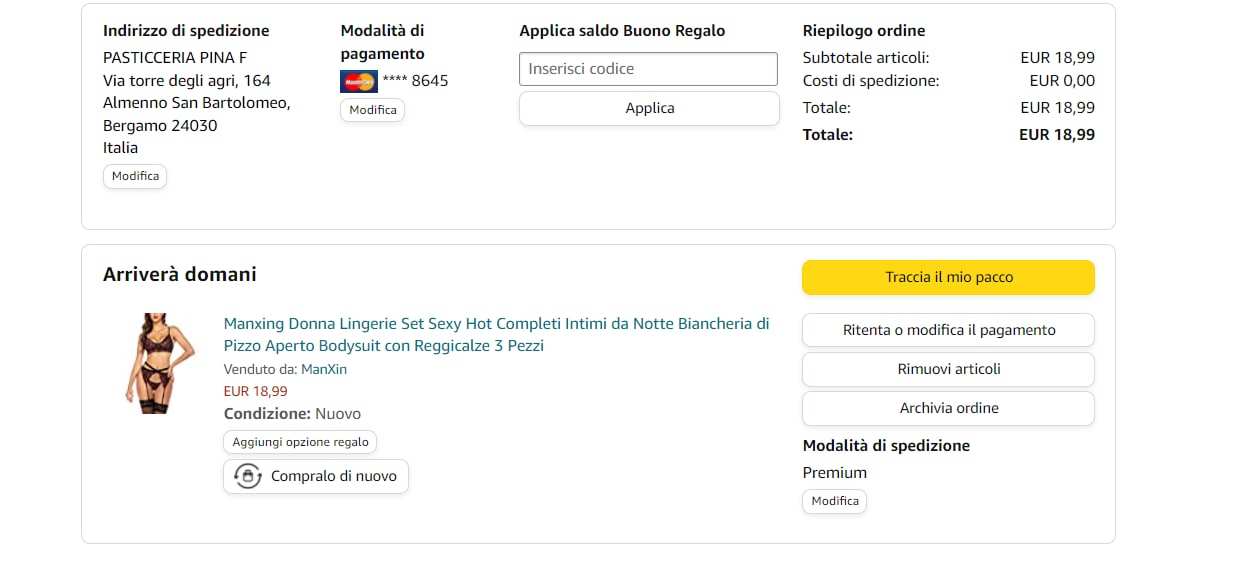This screenshot has height=564, width=1244.
Task: Click the red EUR 18,99 product price
Action: pos(255,391)
